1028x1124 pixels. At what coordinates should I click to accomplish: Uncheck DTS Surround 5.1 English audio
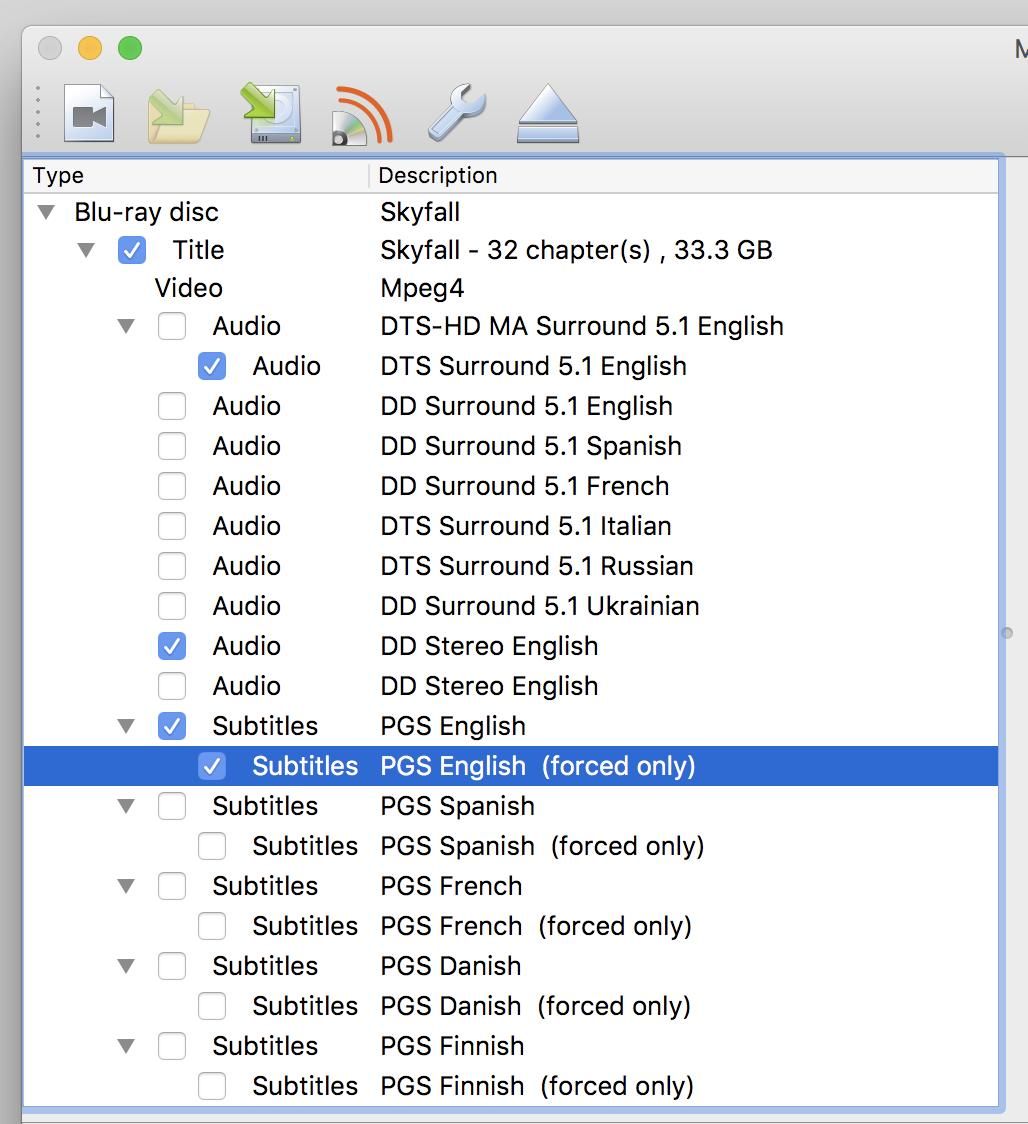point(212,366)
